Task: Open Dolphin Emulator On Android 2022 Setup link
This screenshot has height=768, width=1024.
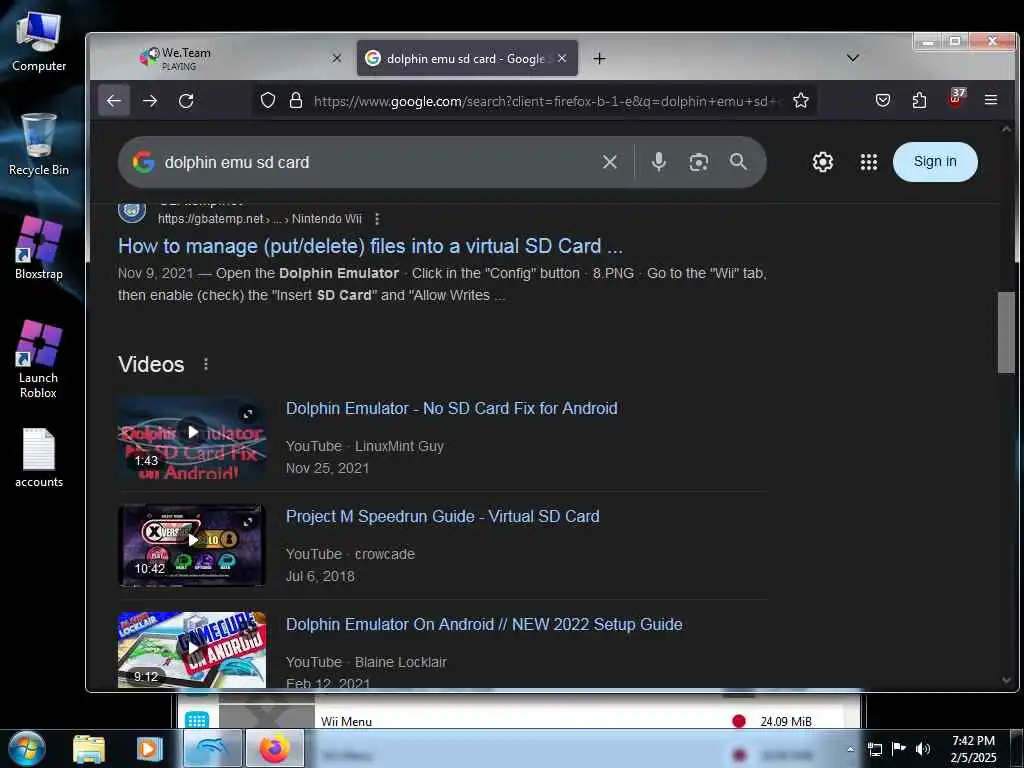Action: point(484,624)
